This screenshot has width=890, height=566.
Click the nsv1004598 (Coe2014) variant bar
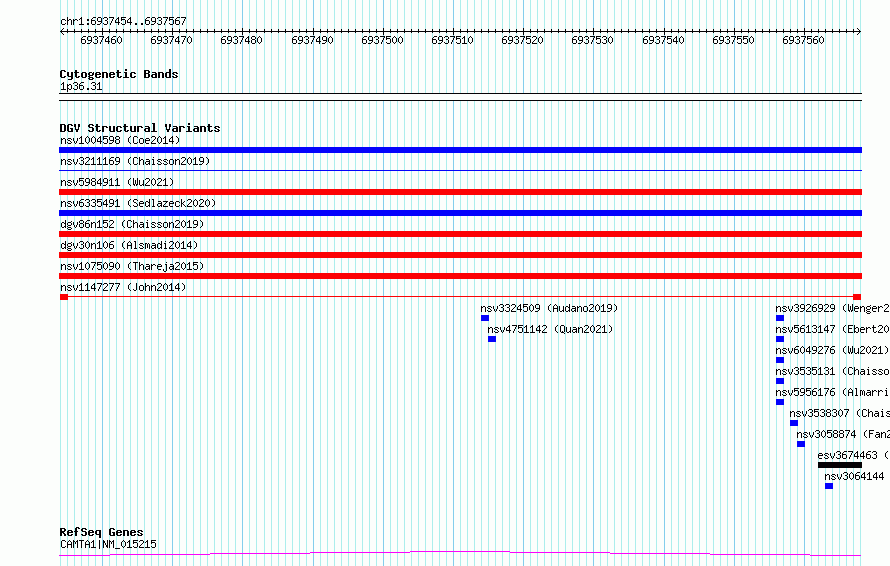460,150
